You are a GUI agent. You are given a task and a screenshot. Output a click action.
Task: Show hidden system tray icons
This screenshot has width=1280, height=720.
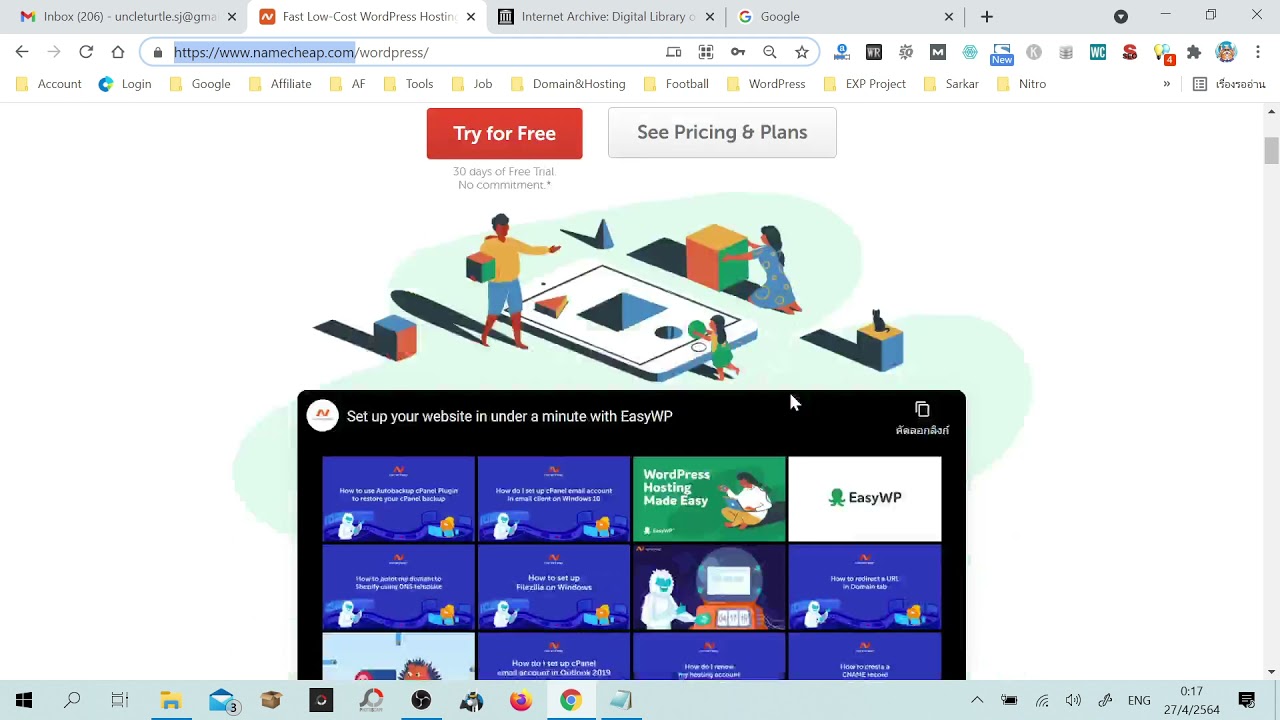977,700
